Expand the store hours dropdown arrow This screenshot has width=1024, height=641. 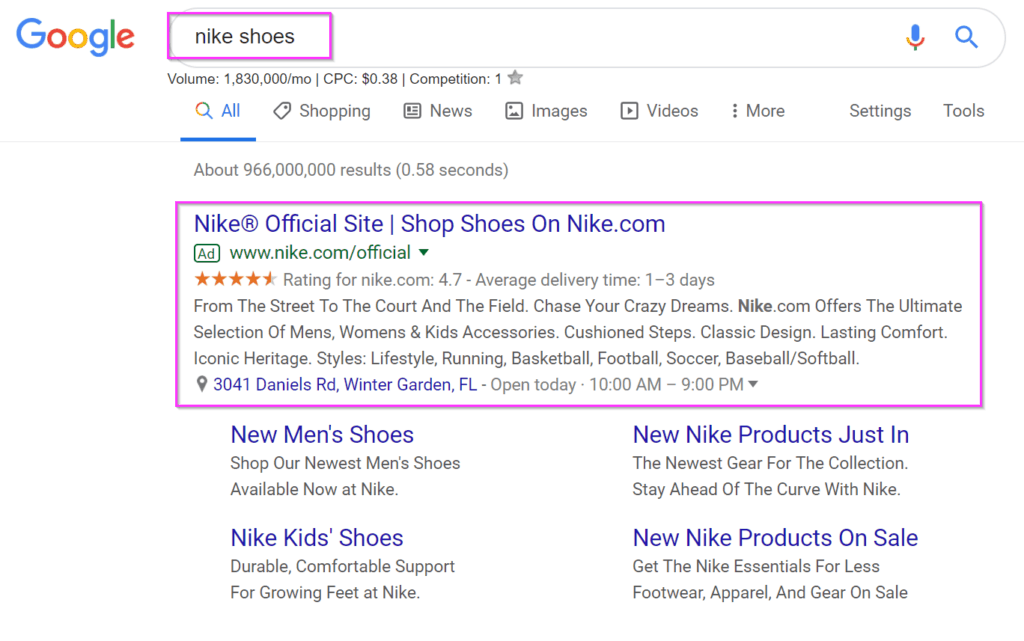tap(753, 384)
